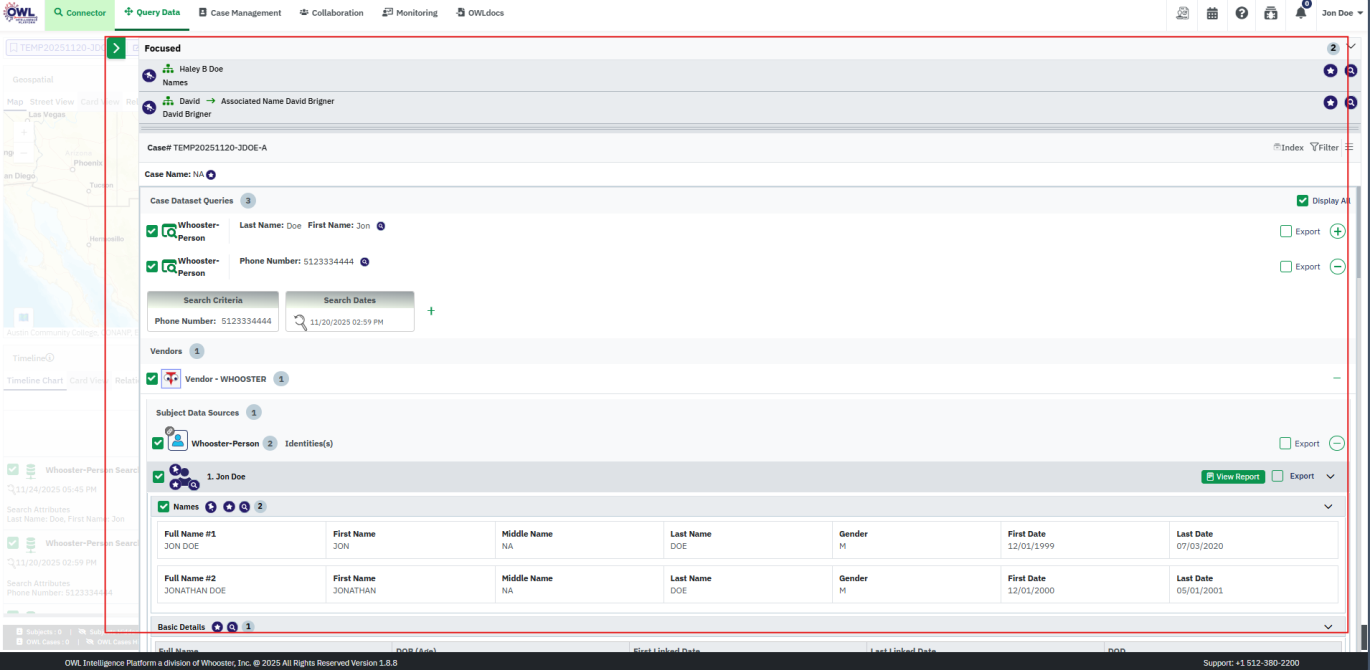Screen dimensions: 1370x670
Task: Open the Monitoring tab
Action: [x=410, y=13]
